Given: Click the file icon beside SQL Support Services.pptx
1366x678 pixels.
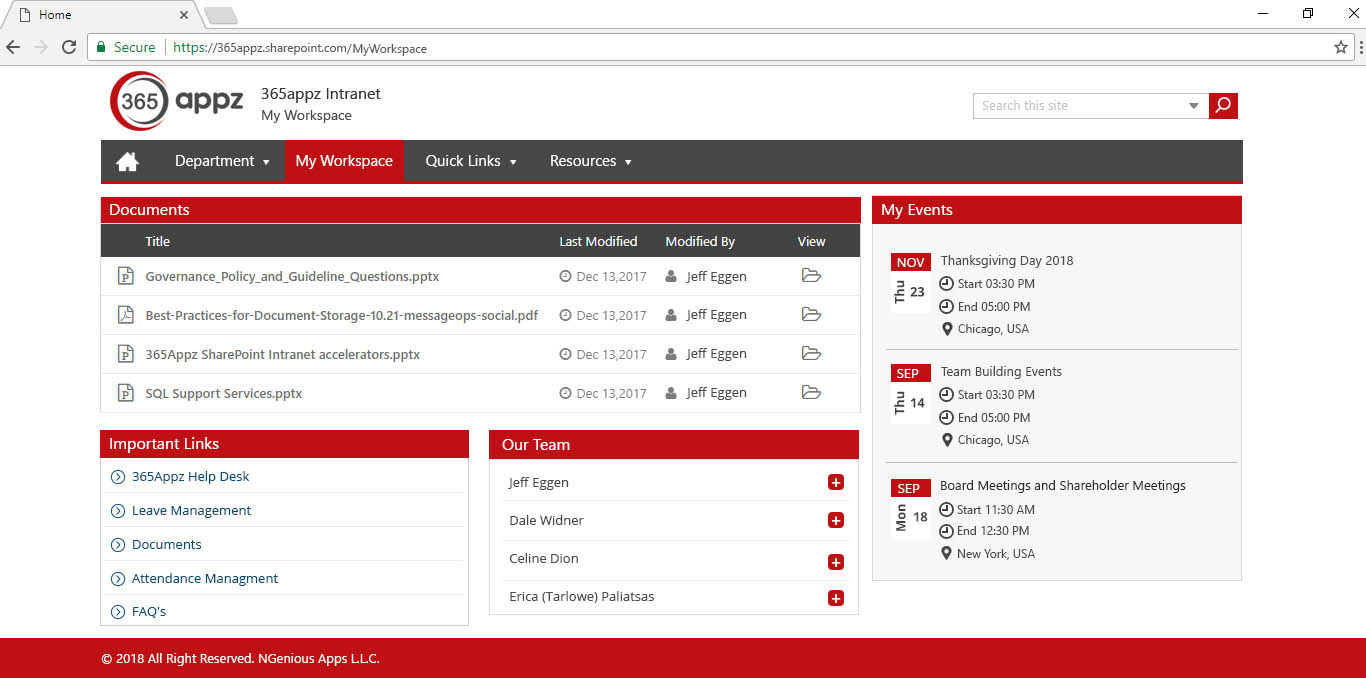Looking at the screenshot, I should (126, 393).
